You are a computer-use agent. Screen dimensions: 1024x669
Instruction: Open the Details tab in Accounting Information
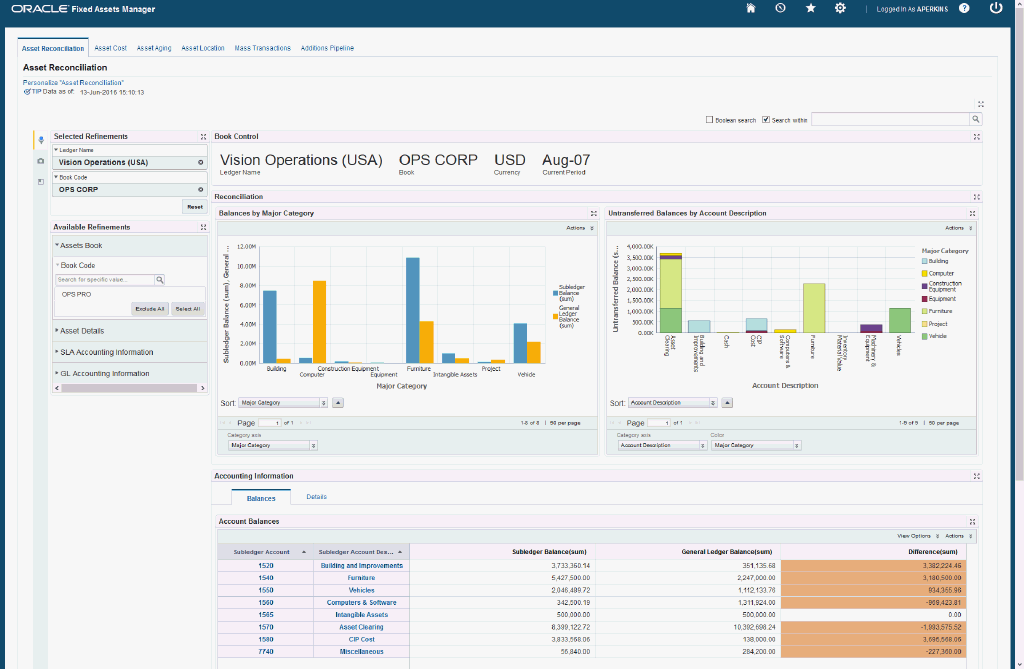(x=316, y=497)
